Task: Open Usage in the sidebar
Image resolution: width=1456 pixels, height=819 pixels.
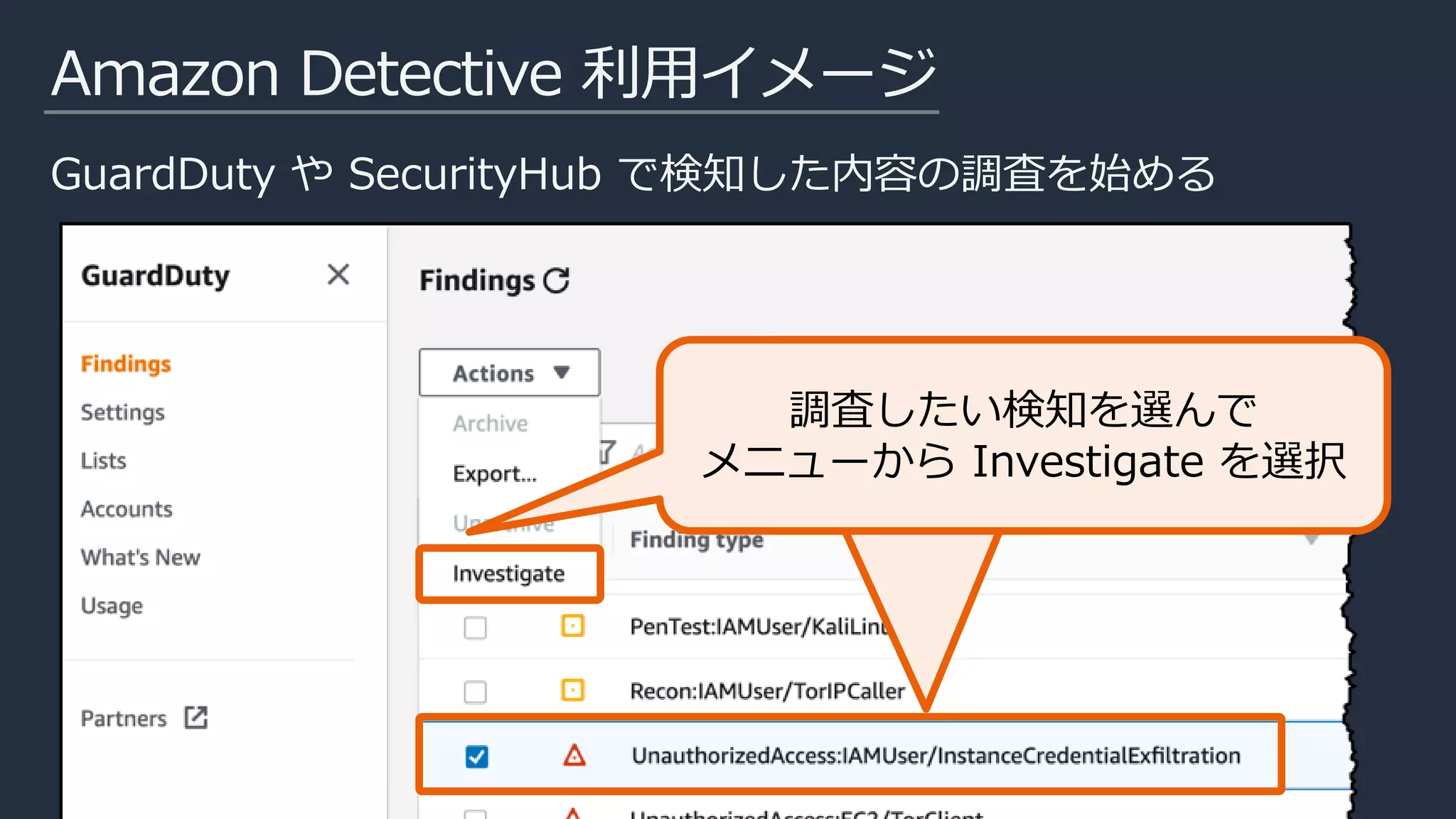Action: point(112,606)
